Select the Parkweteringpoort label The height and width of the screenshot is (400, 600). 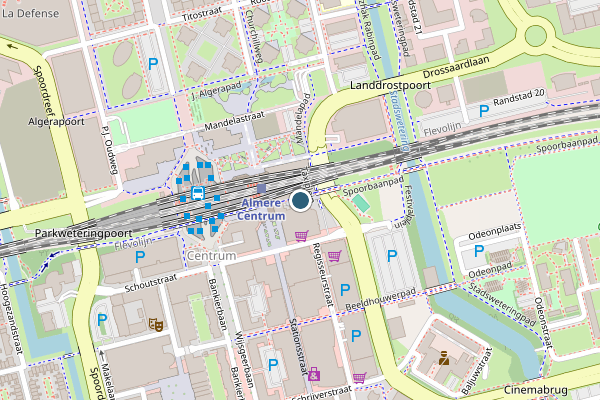click(x=83, y=233)
